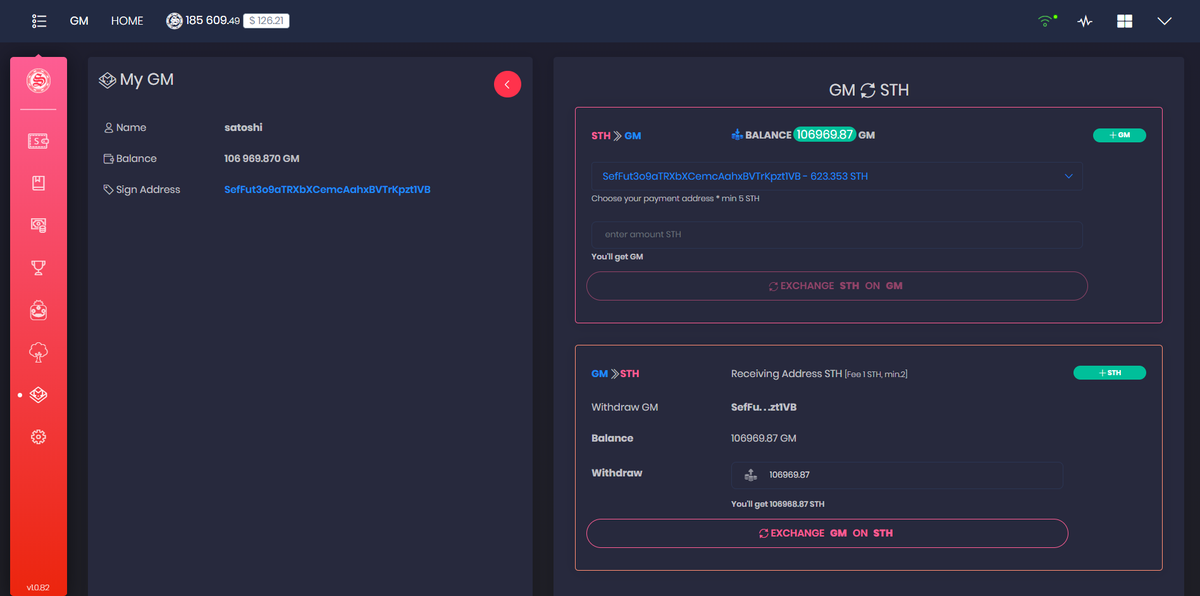
Task: Open the STH payment address dropdown
Action: (x=837, y=176)
